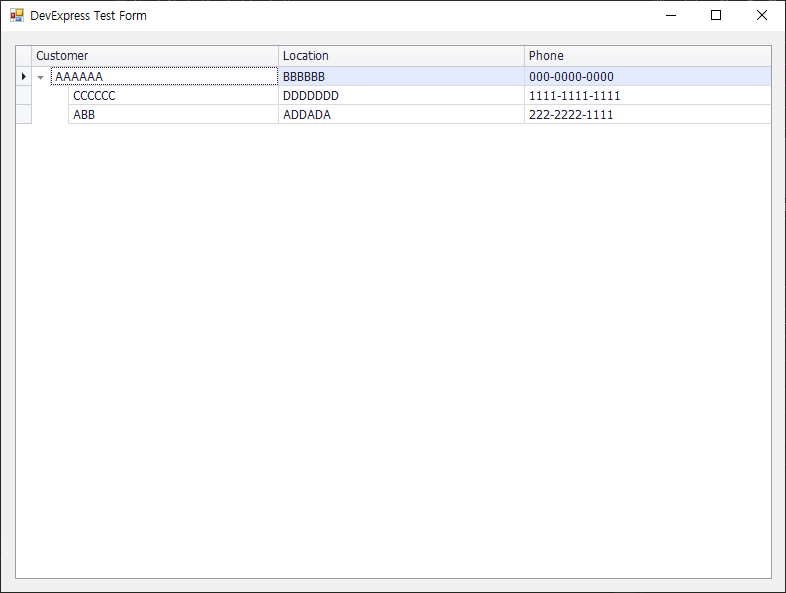Image resolution: width=786 pixels, height=593 pixels.
Task: Select the 222-2222-1111 phone cell
Action: (648, 114)
